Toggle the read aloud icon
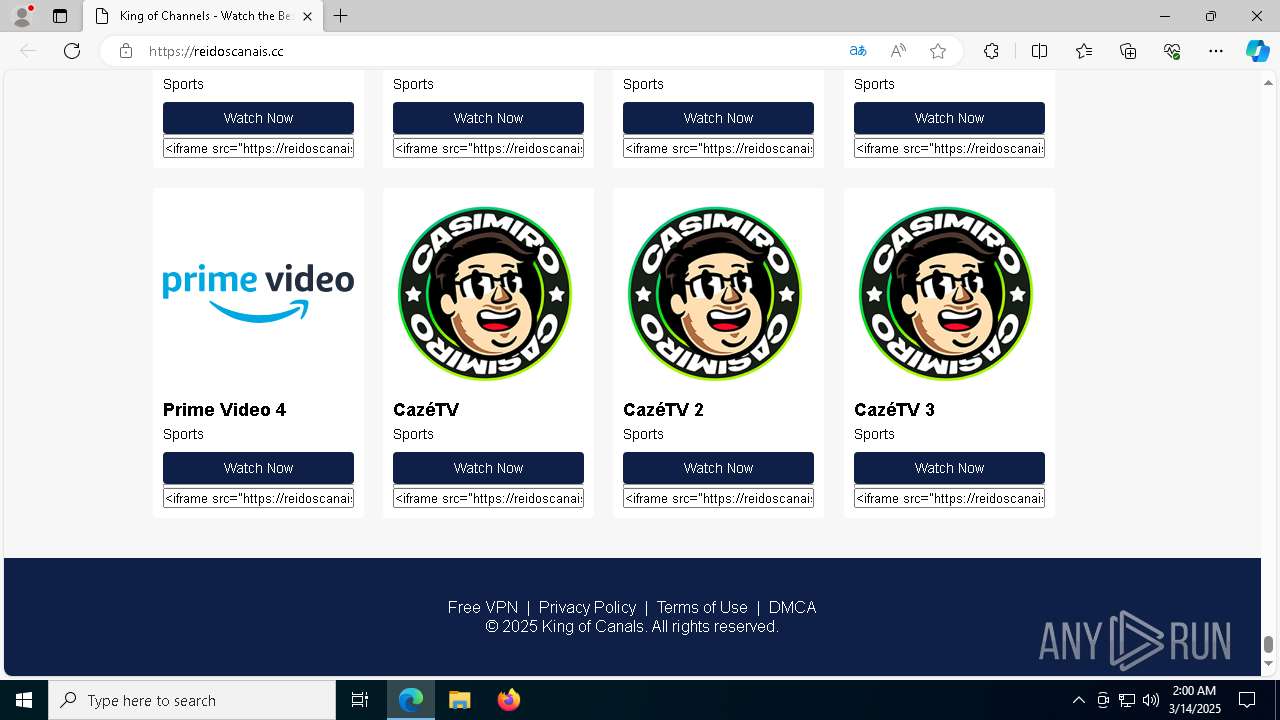Image resolution: width=1280 pixels, height=720 pixels. point(898,51)
